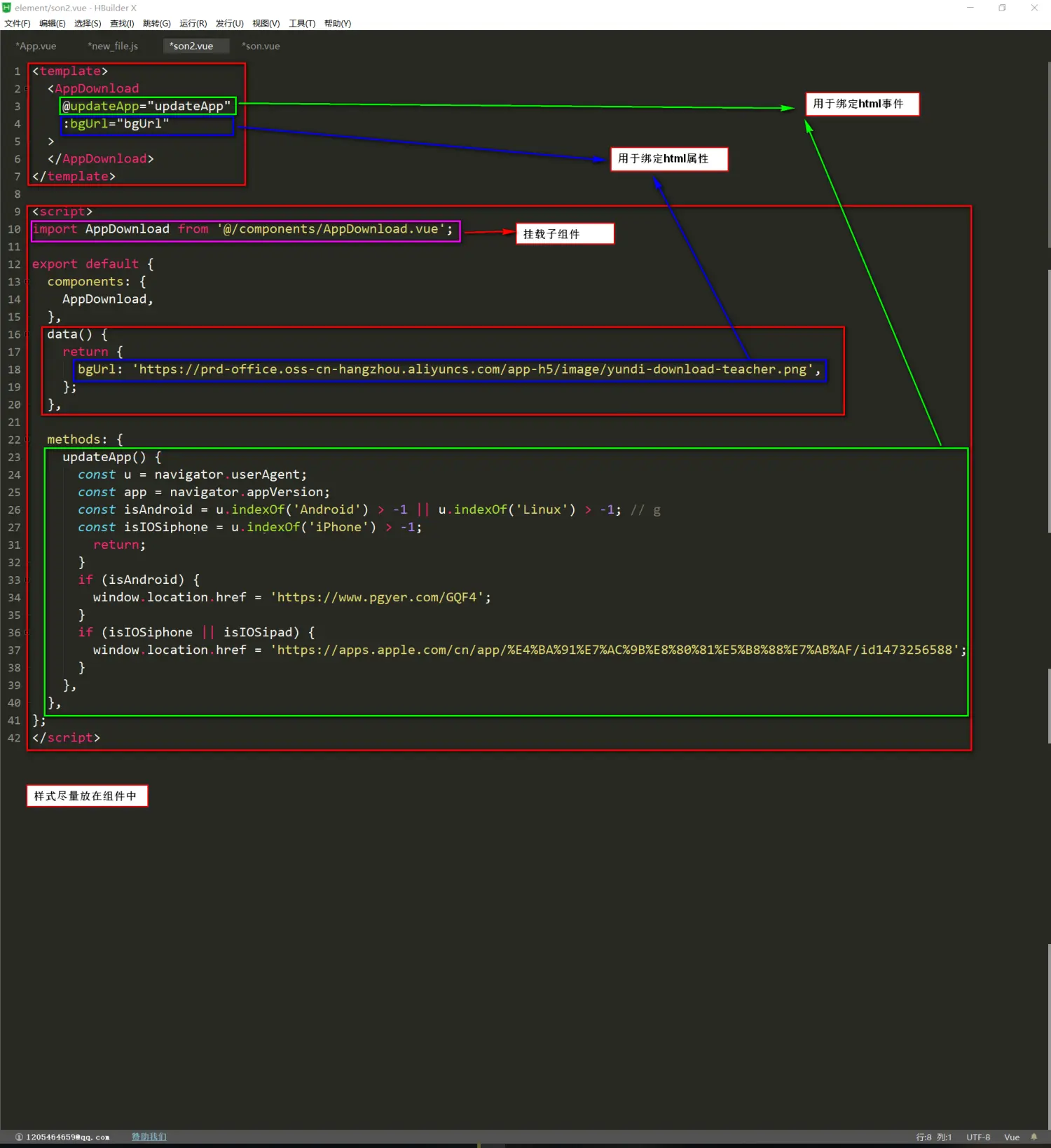Switch to the *App.vue tab
1051x1148 pixels.
(36, 46)
